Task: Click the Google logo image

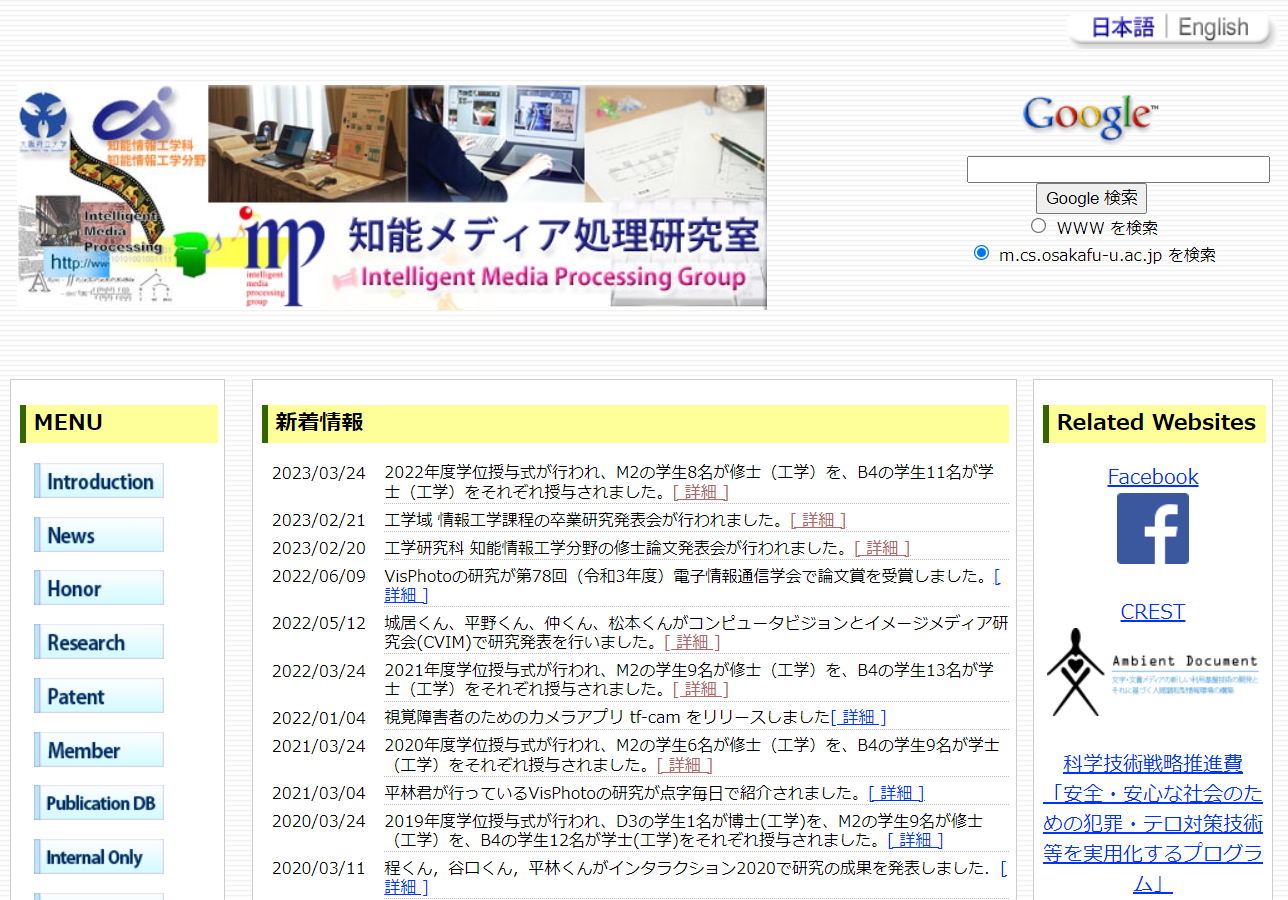Action: [1090, 117]
